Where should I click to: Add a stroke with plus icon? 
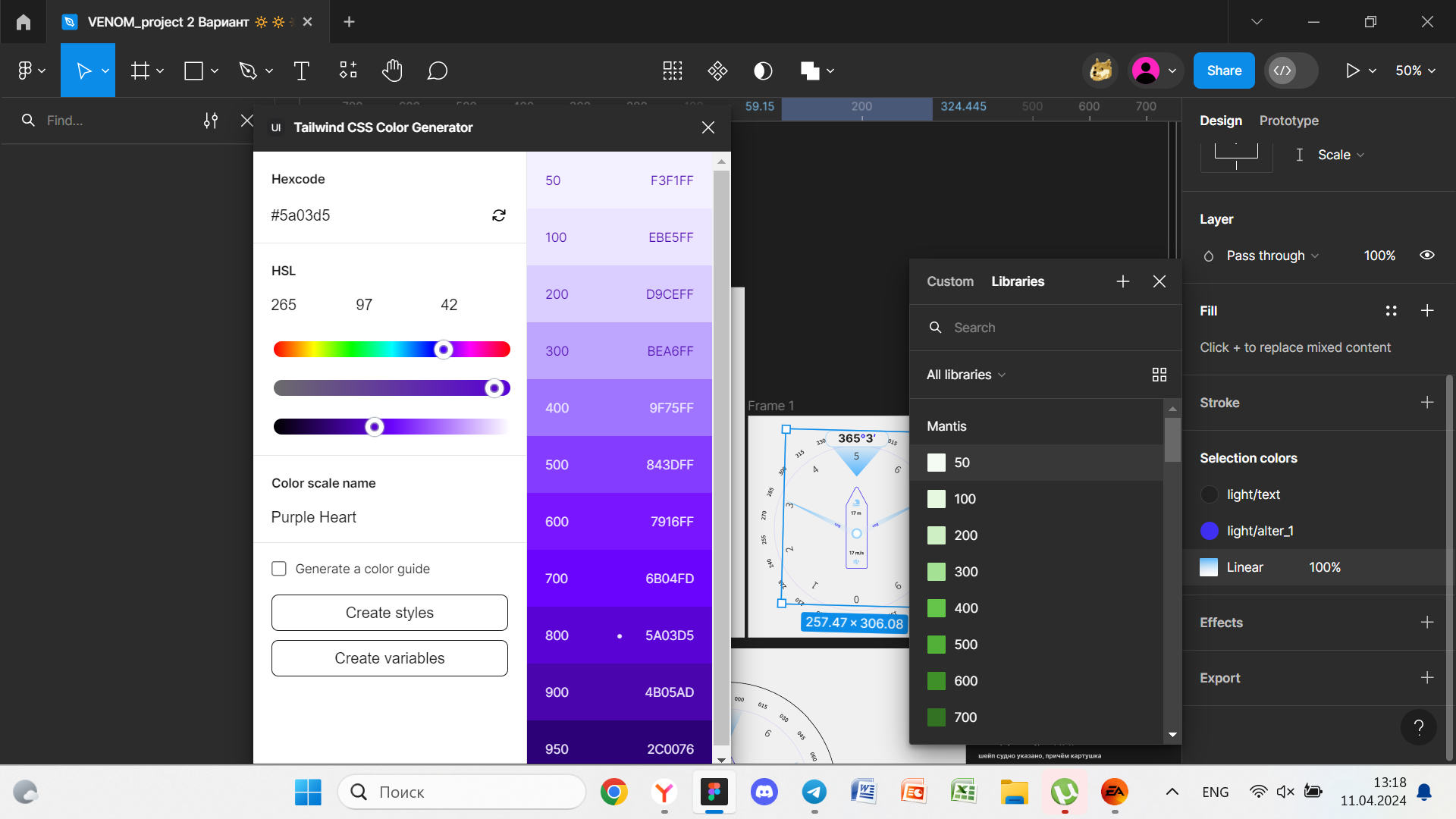(1427, 403)
